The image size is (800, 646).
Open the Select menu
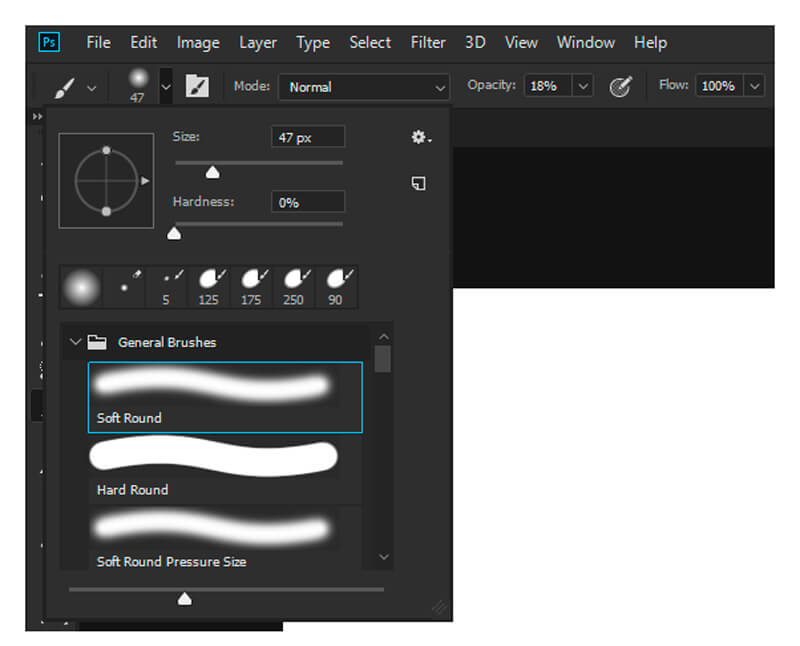pos(370,42)
